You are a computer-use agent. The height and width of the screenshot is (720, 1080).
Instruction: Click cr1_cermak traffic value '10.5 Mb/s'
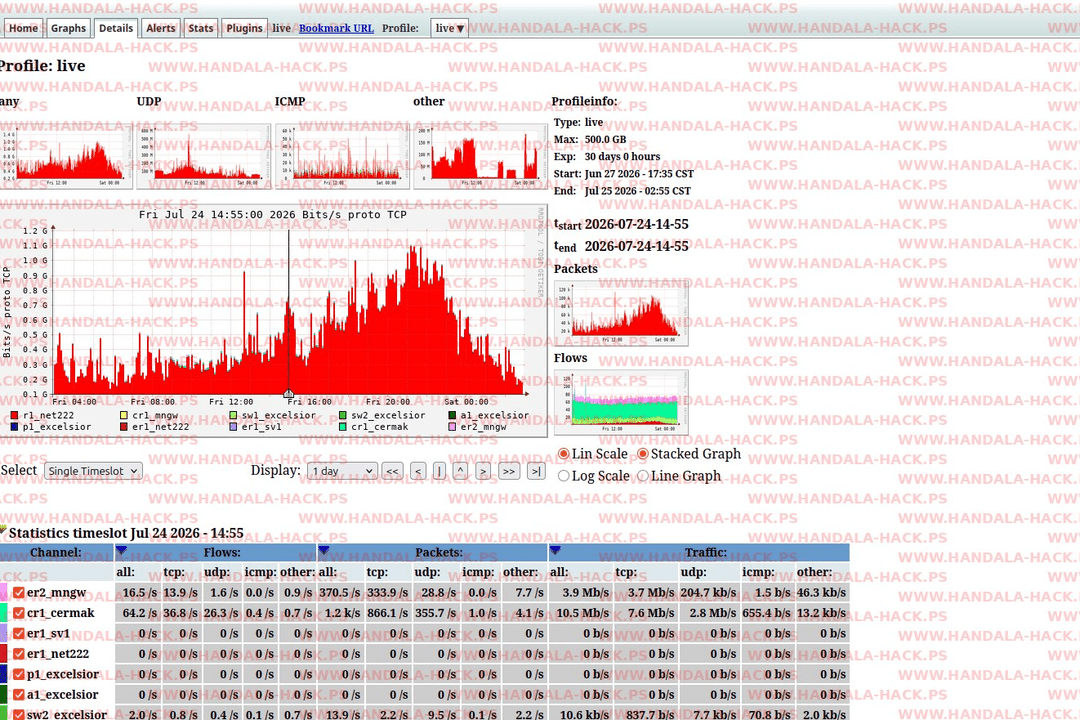(583, 613)
